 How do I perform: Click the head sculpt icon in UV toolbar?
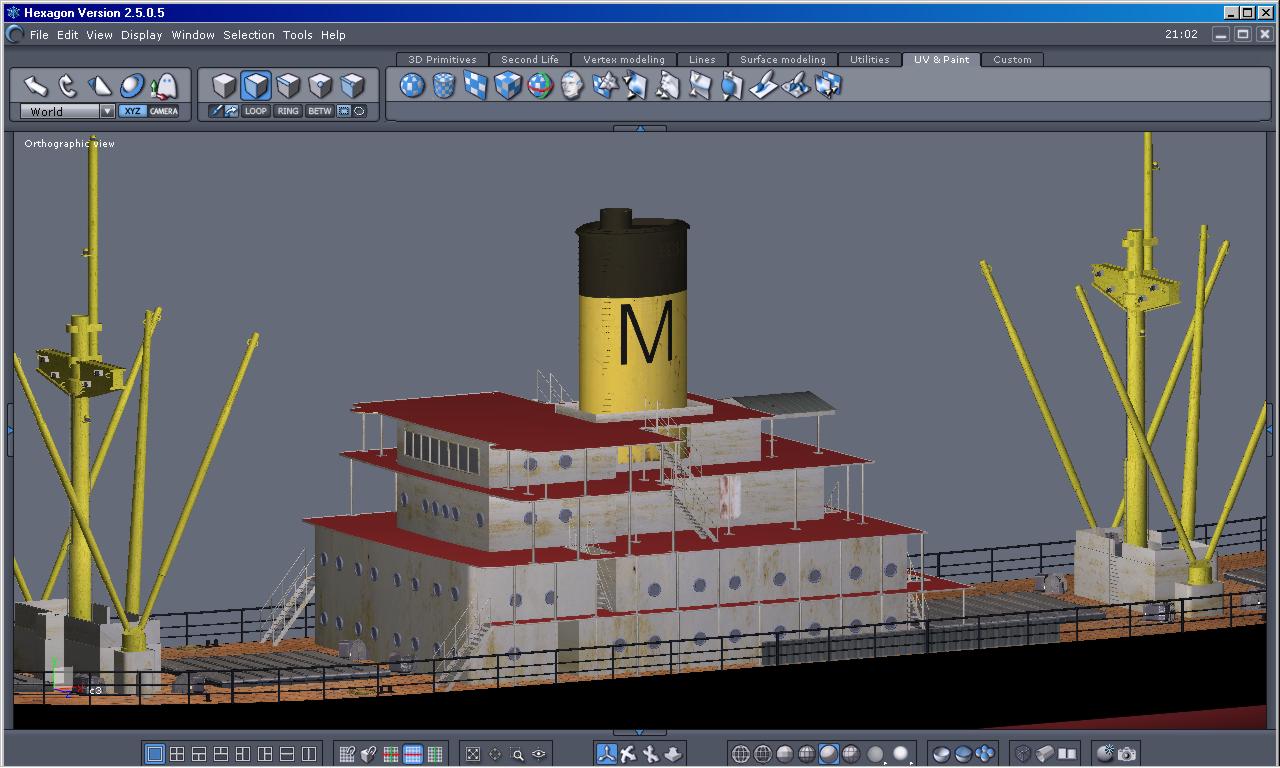[572, 86]
